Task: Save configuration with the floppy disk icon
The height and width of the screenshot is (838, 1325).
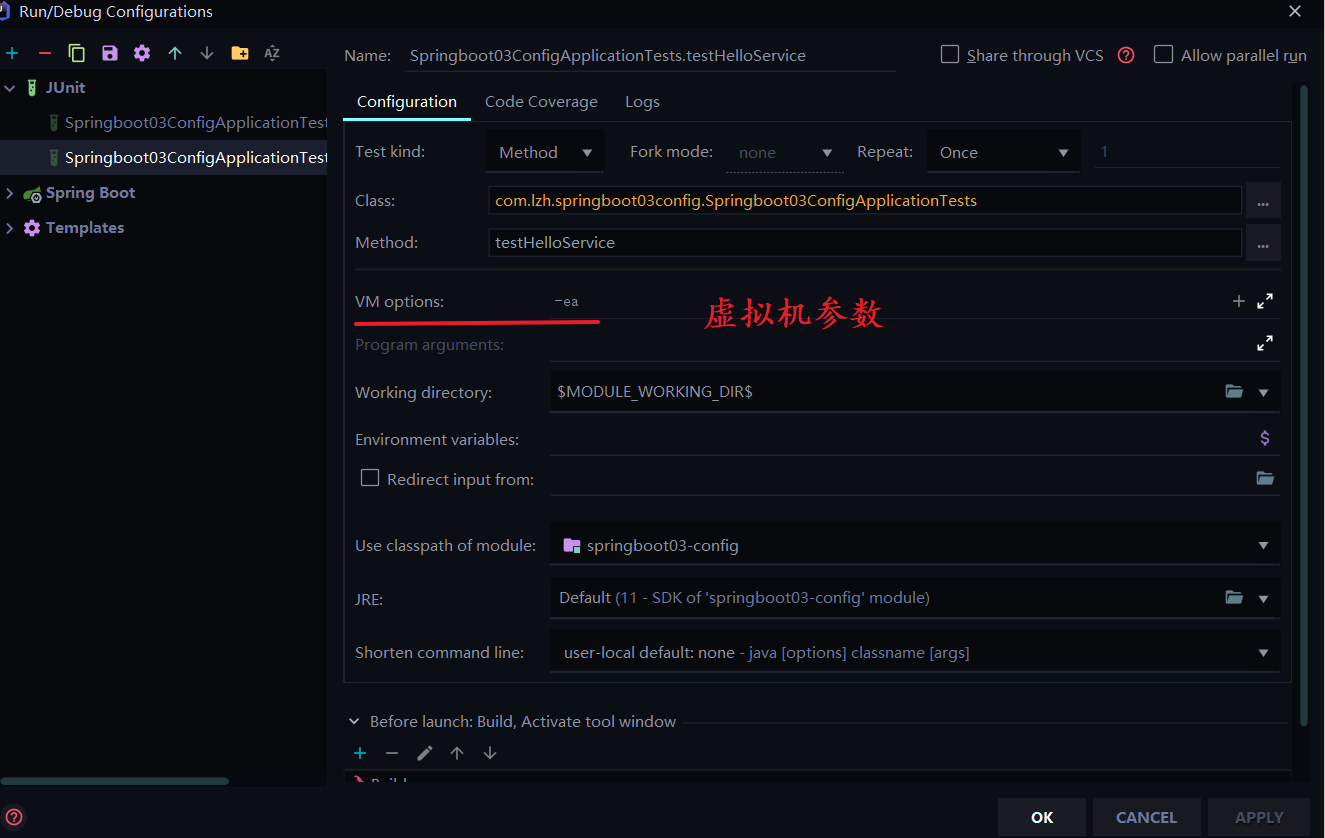Action: pos(110,53)
